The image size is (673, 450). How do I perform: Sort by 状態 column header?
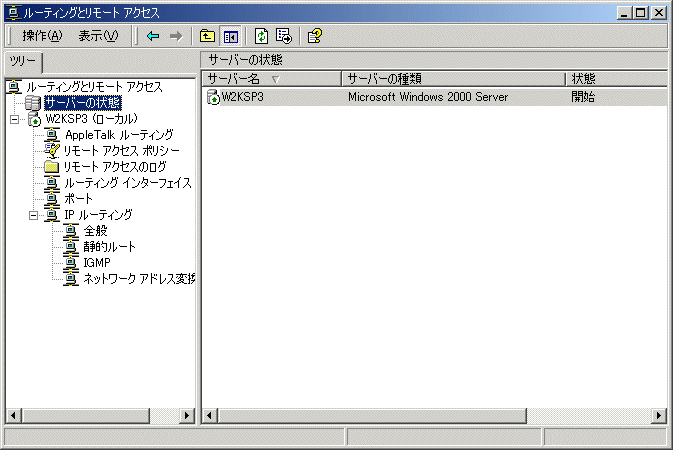[x=617, y=79]
